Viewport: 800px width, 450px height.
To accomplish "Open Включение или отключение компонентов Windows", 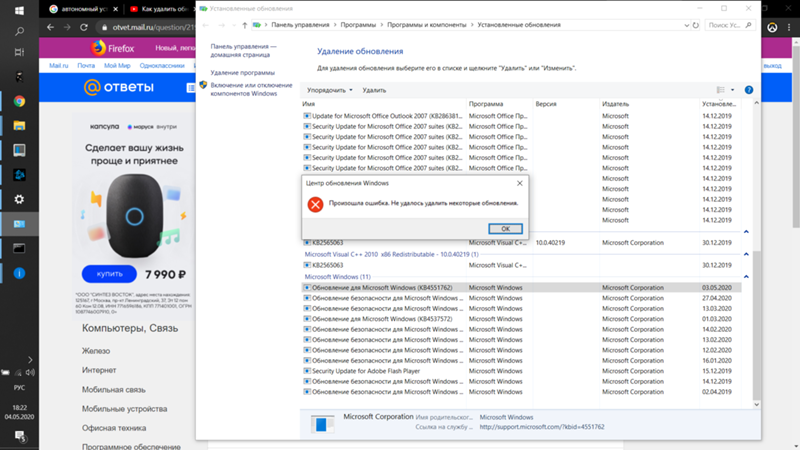I will 251,89.
